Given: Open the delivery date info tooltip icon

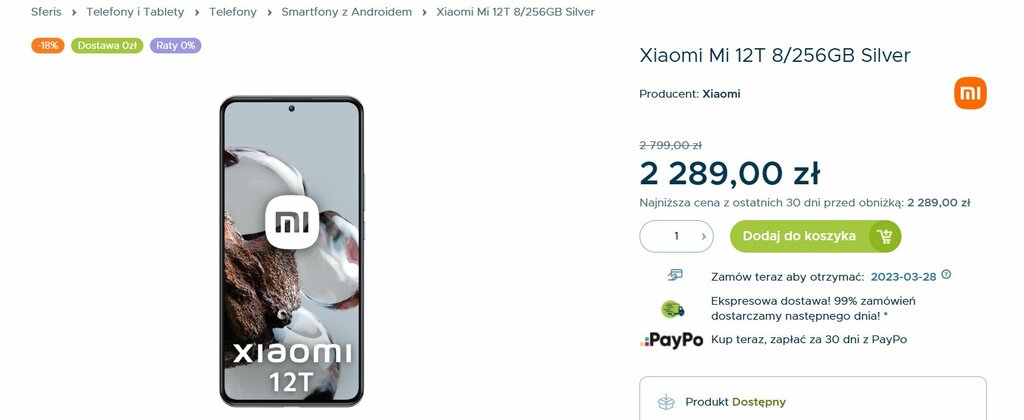Looking at the screenshot, I should [x=946, y=275].
